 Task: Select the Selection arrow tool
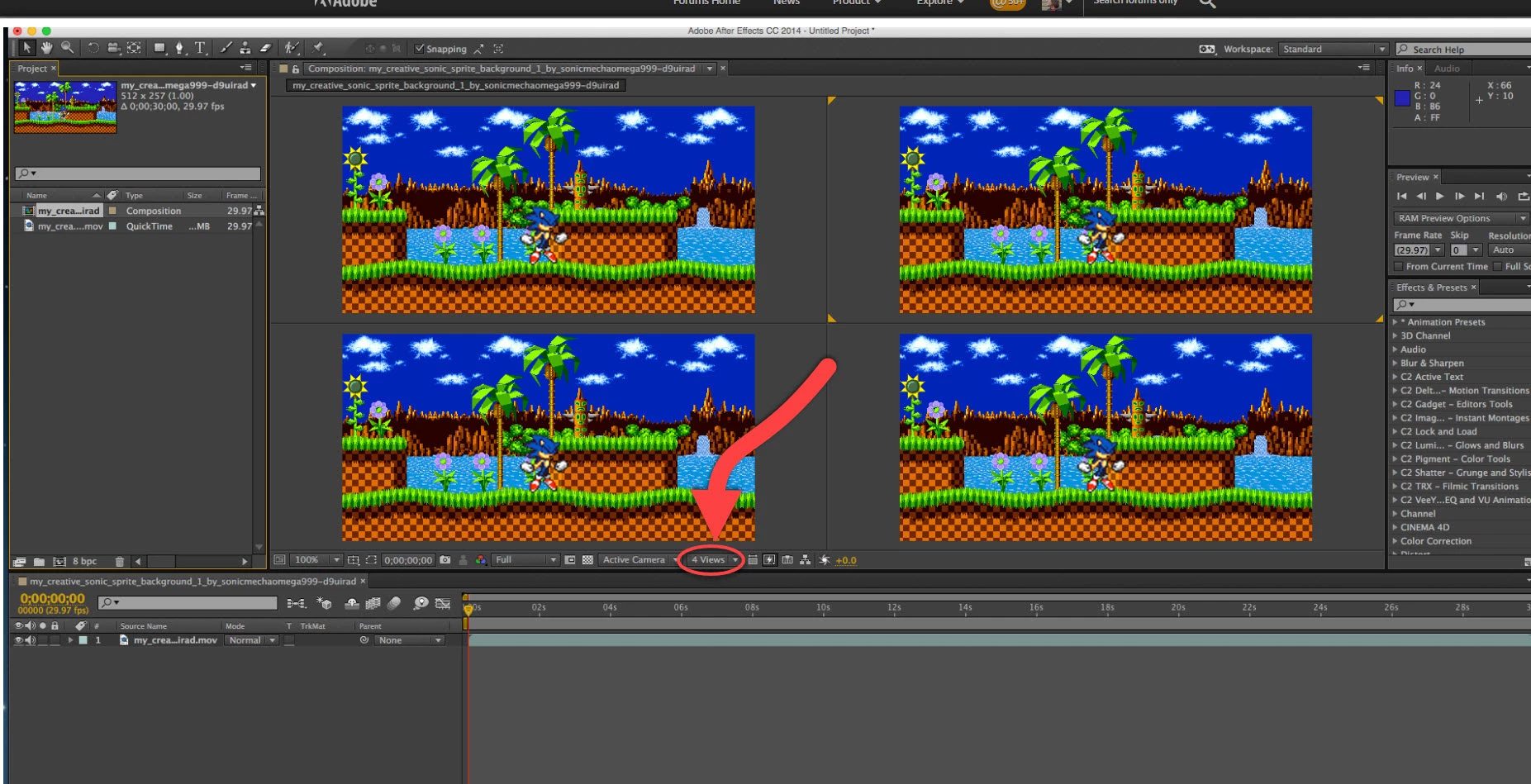[26, 48]
